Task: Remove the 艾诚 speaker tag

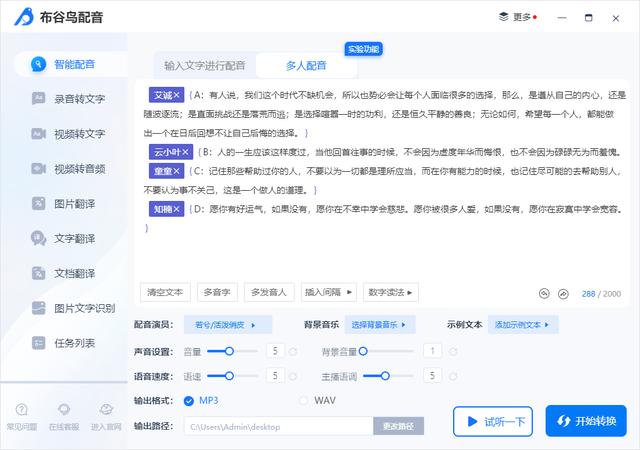Action: tap(177, 95)
